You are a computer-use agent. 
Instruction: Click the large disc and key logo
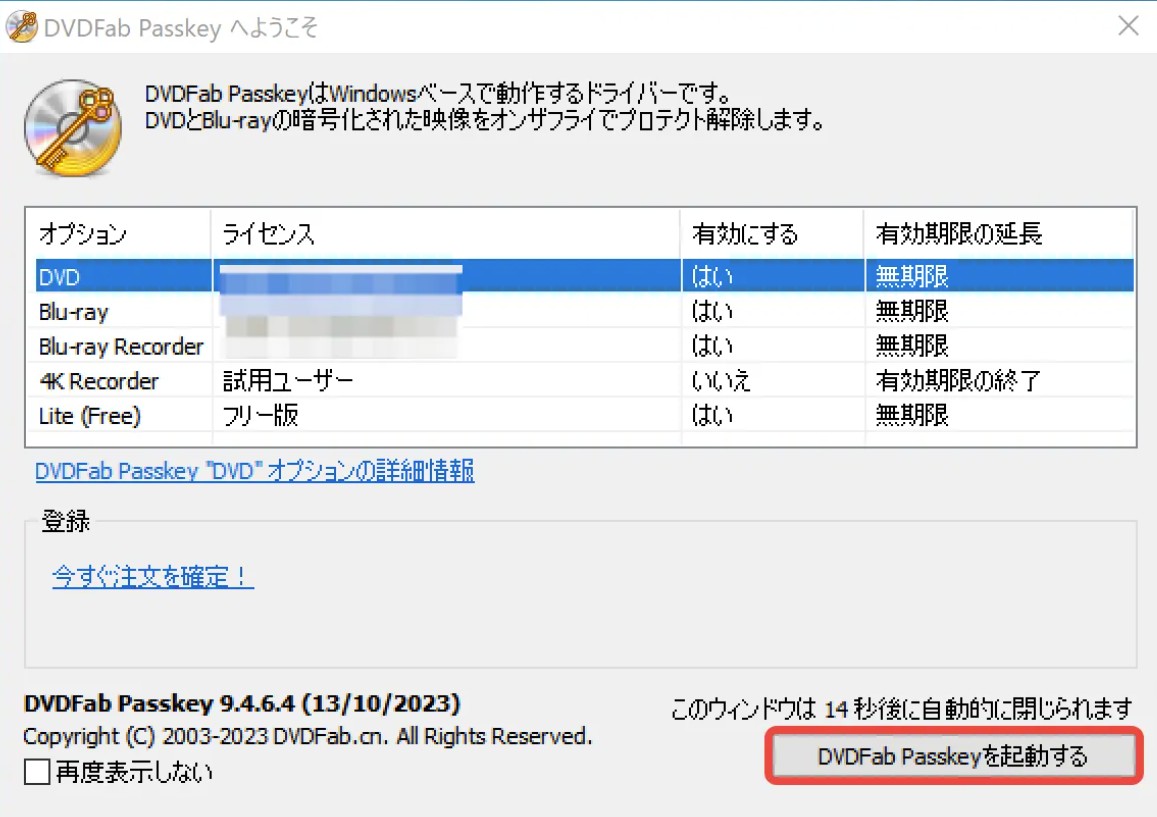73,128
